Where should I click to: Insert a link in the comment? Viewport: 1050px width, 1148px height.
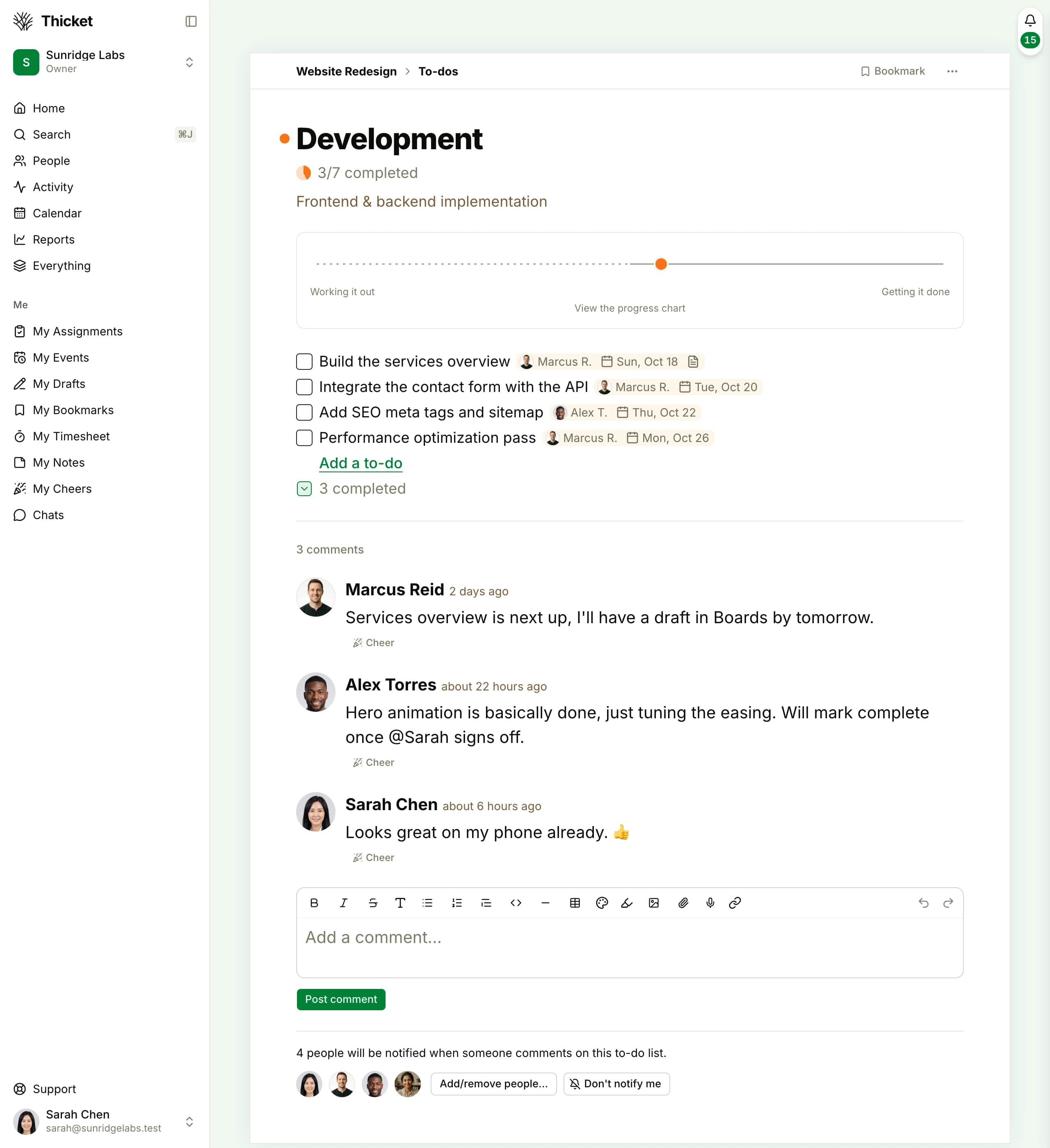(x=735, y=902)
